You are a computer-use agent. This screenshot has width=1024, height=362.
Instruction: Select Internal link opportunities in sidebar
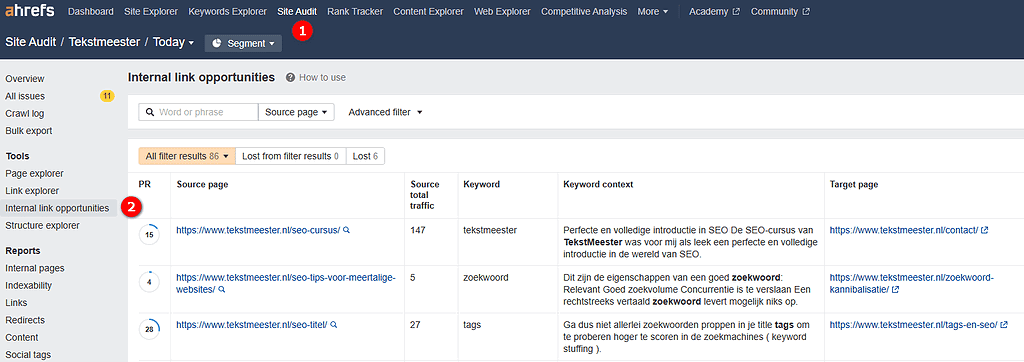[57, 208]
